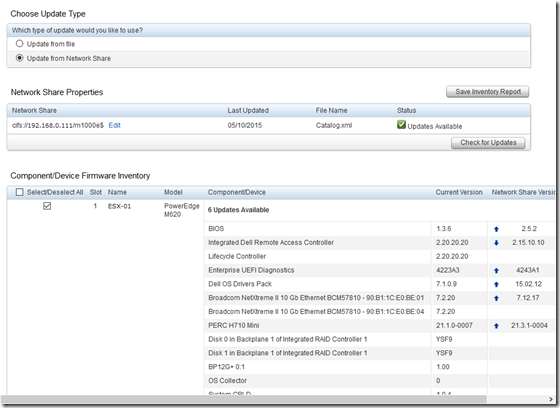The image size is (560, 408).
Task: Click the Check for Updates button
Action: [488, 143]
